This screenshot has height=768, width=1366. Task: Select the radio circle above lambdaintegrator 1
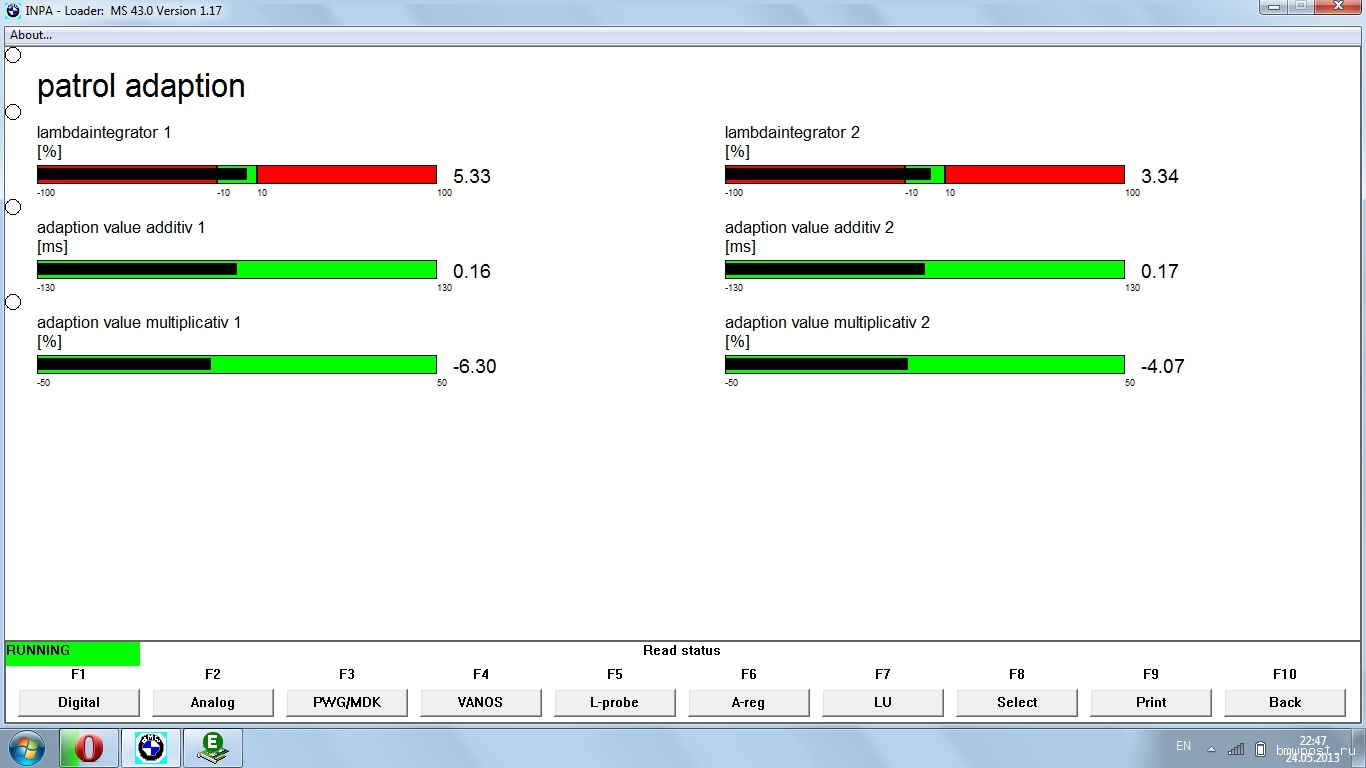(x=13, y=112)
